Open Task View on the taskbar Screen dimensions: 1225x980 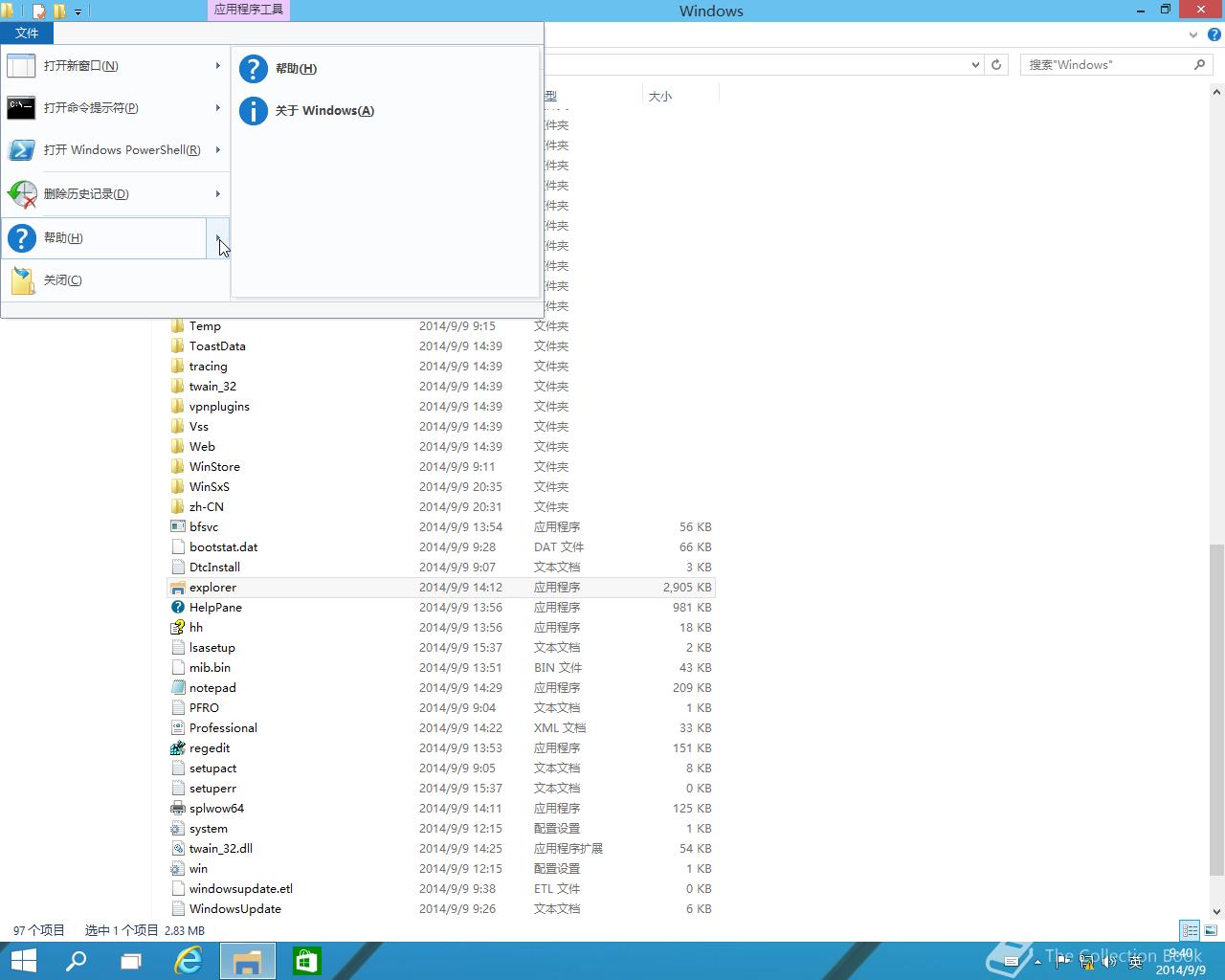point(131,961)
